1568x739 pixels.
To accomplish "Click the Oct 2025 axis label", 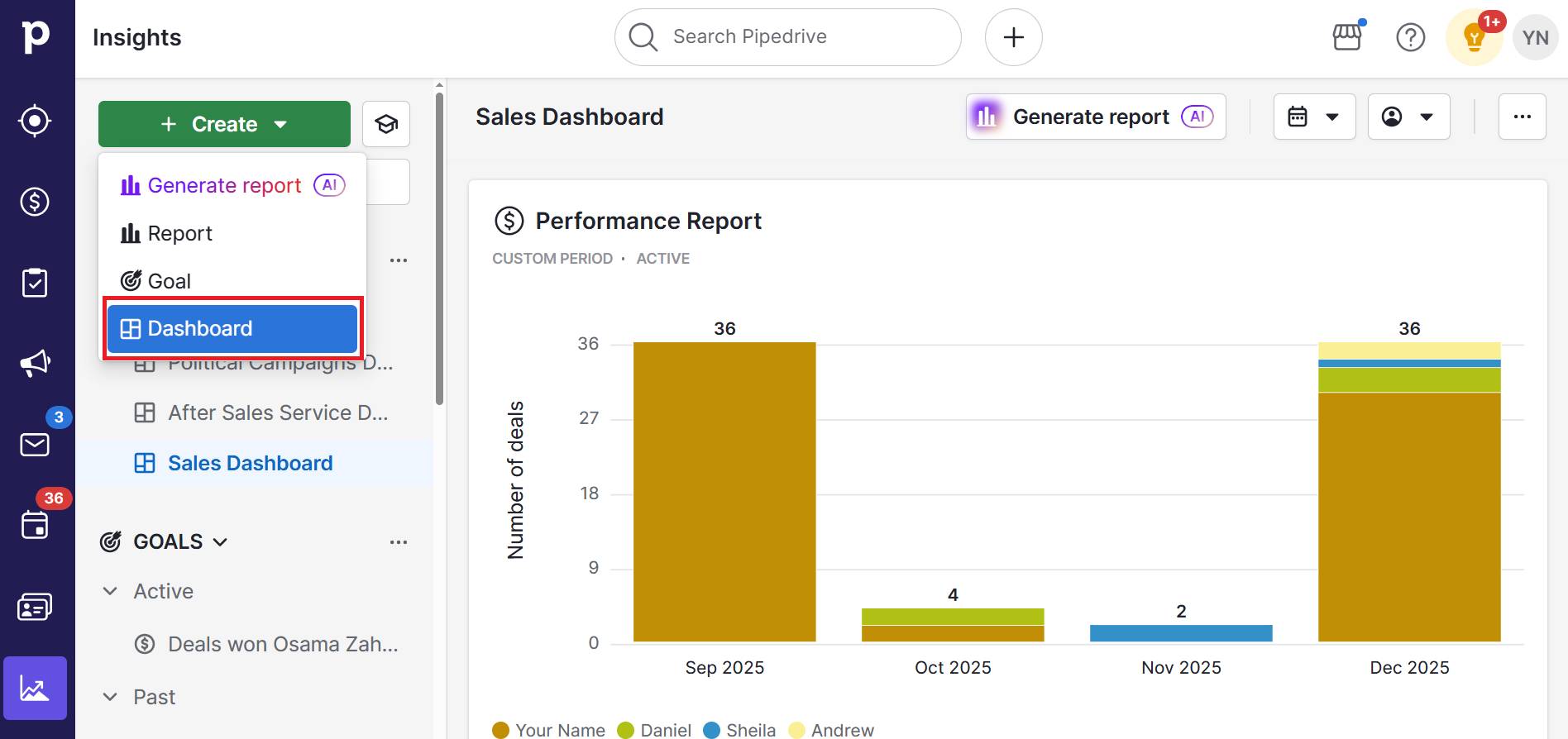I will [x=953, y=667].
